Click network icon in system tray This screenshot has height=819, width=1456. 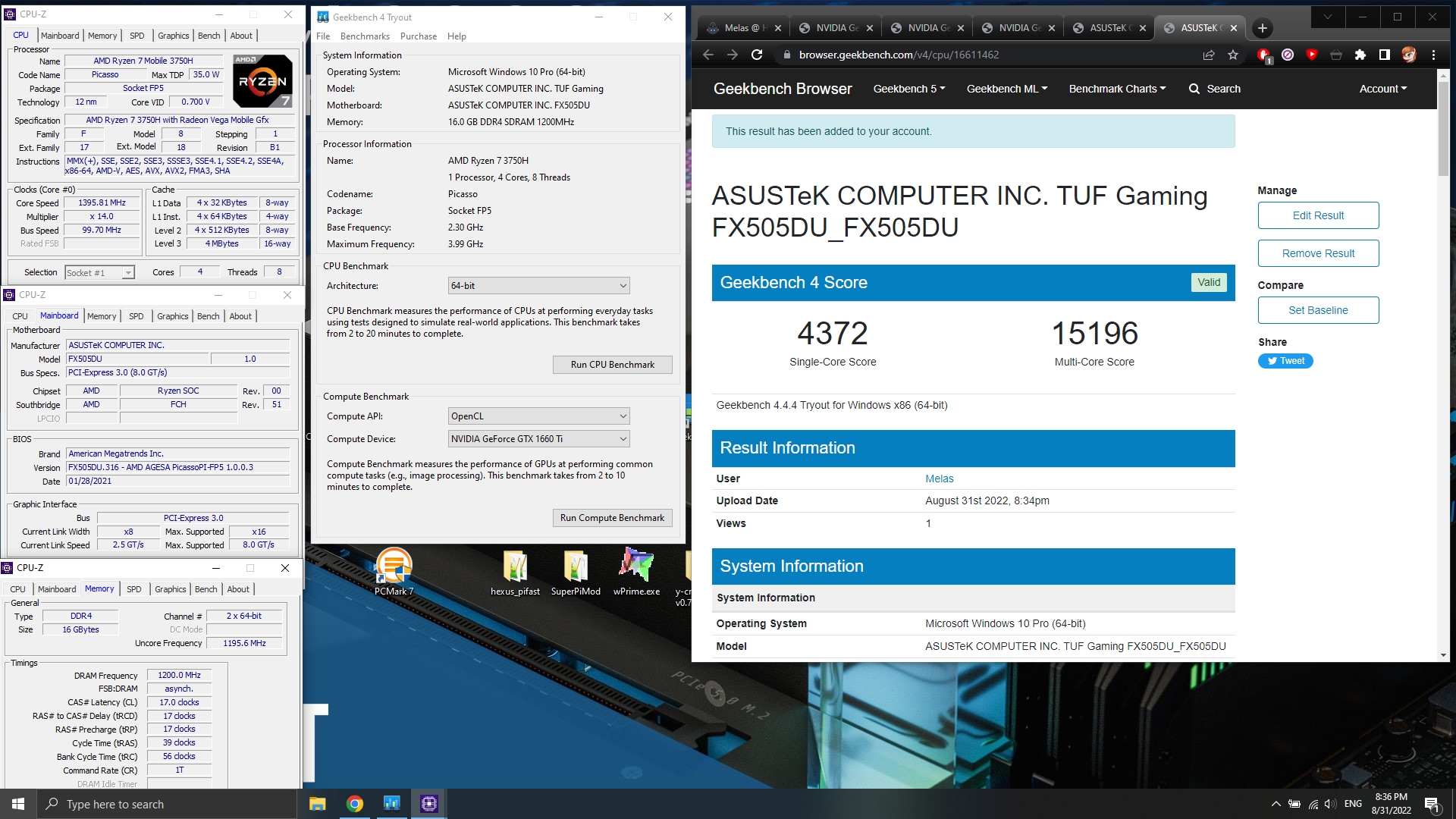[1313, 804]
